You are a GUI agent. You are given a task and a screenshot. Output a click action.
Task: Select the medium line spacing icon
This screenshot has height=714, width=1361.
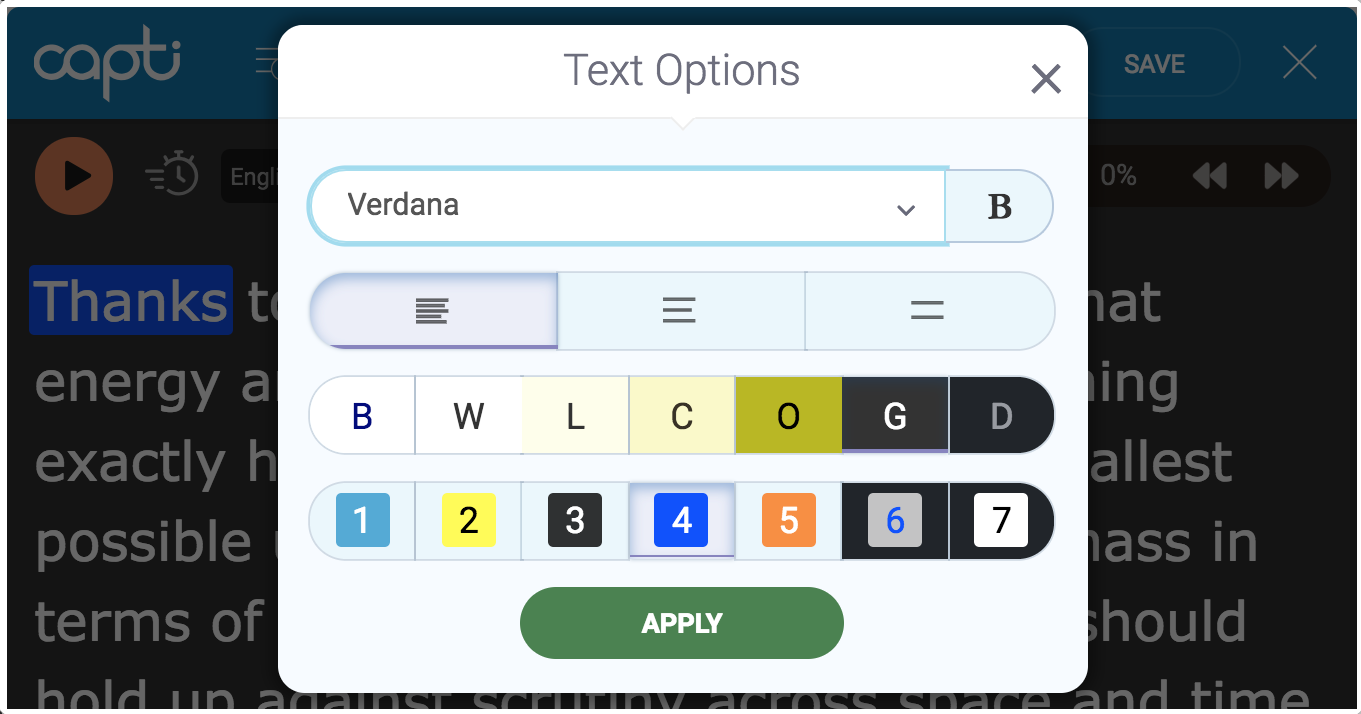pyautogui.click(x=680, y=311)
